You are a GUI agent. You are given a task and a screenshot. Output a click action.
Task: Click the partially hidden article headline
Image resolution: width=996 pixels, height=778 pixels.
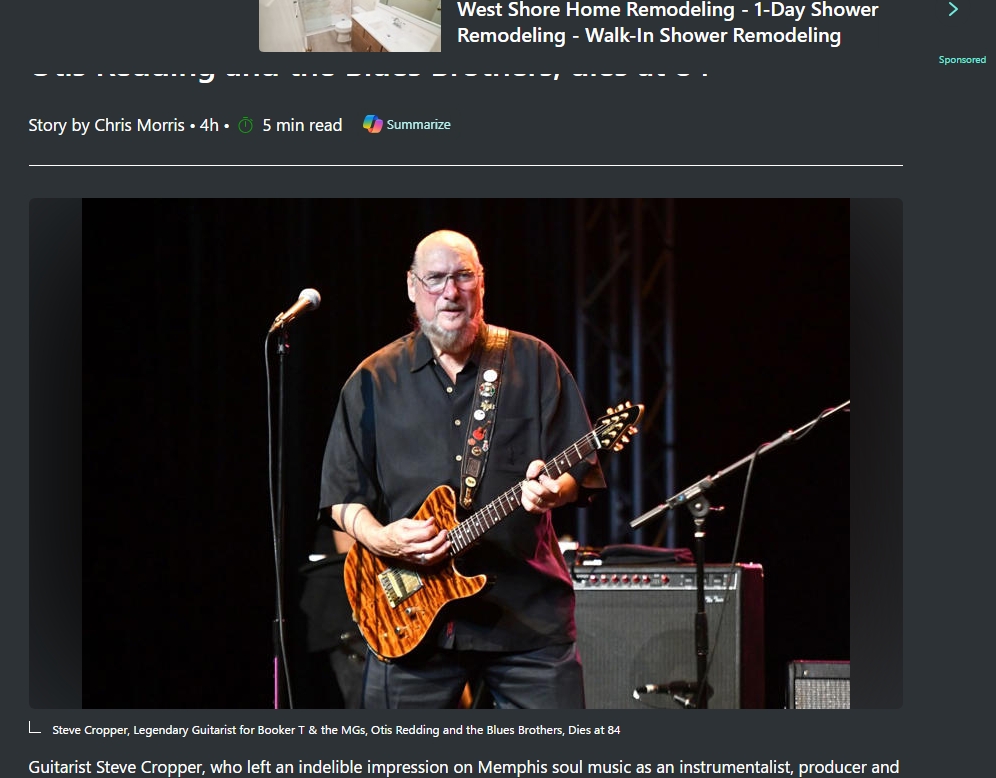tap(370, 69)
